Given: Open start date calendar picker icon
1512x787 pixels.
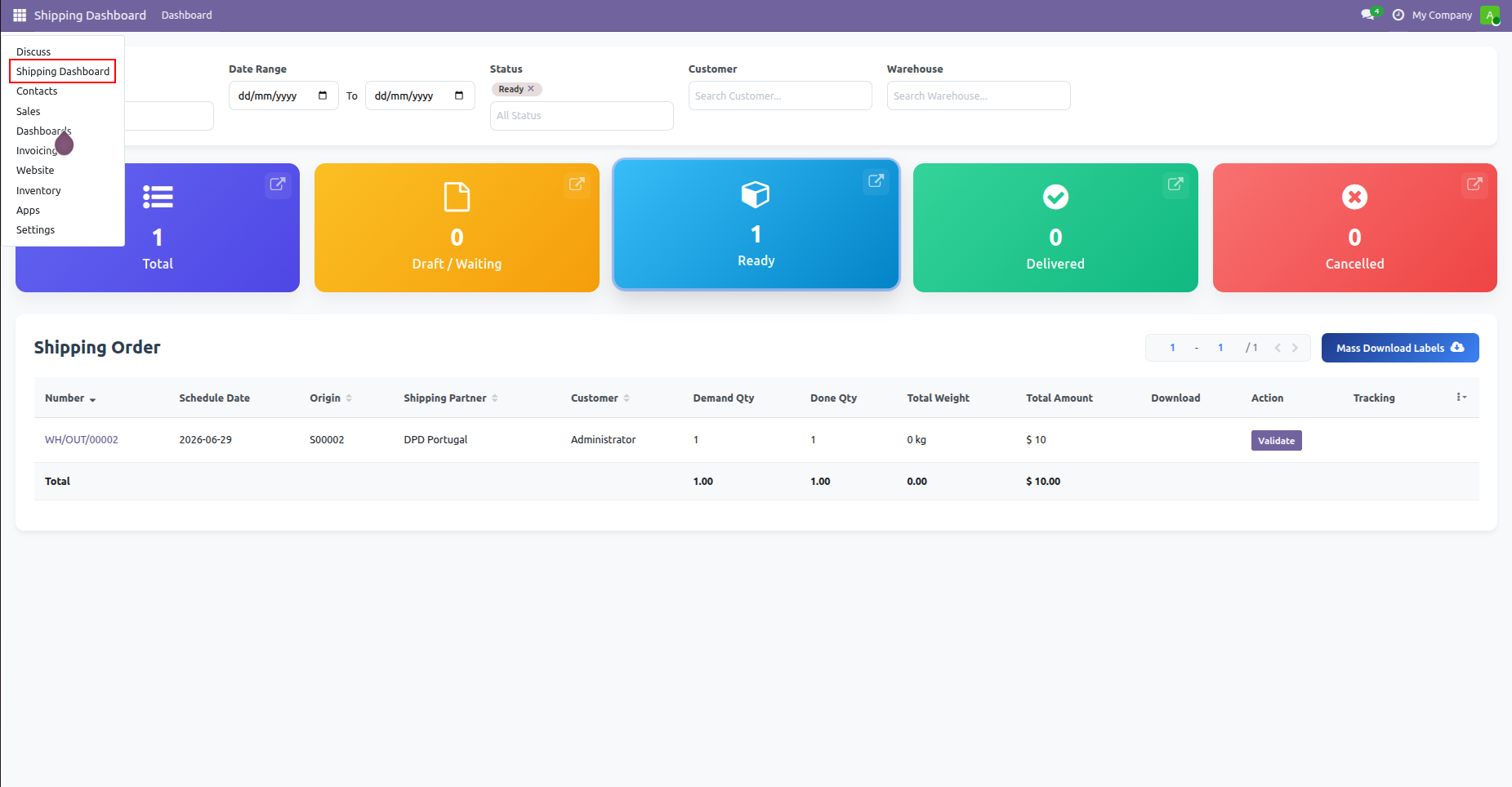Looking at the screenshot, I should click(x=323, y=96).
